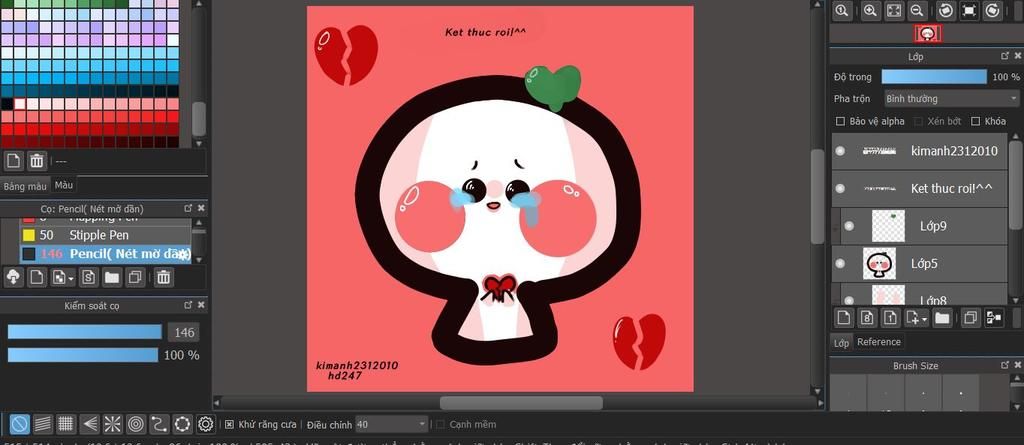Toggle visibility of the Lớp9 layer

849,226
